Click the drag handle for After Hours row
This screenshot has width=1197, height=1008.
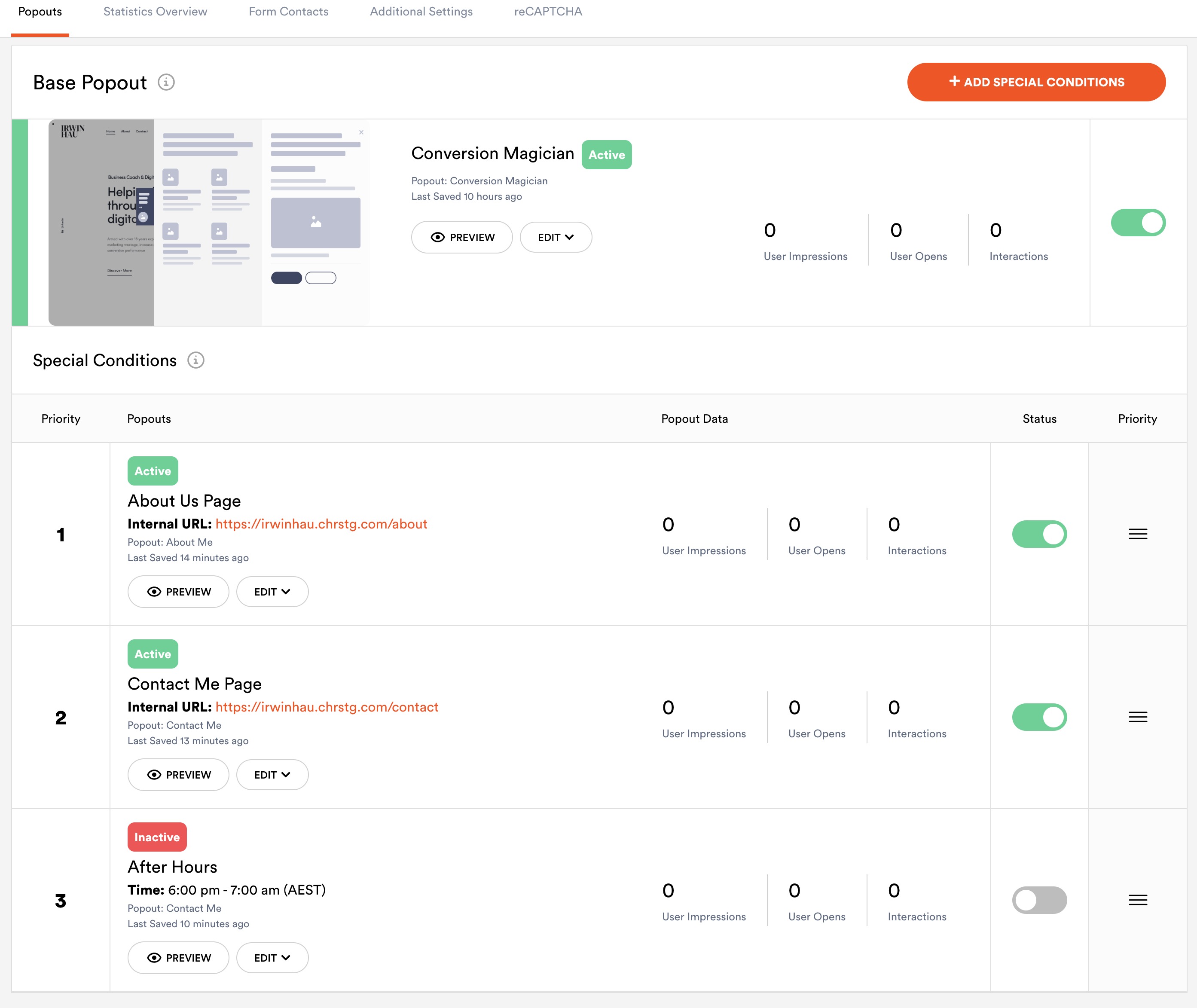[1138, 901]
